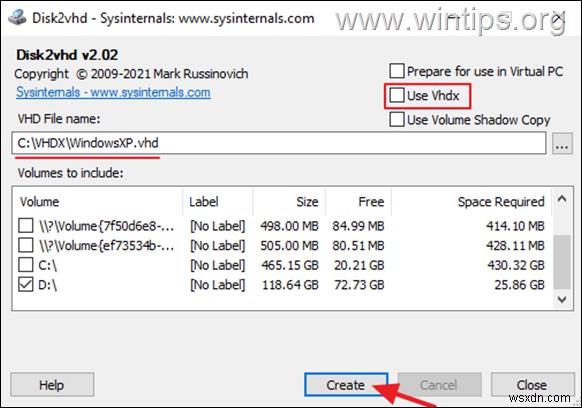
Task: Sort by the Volume column header
Action: [97, 202]
